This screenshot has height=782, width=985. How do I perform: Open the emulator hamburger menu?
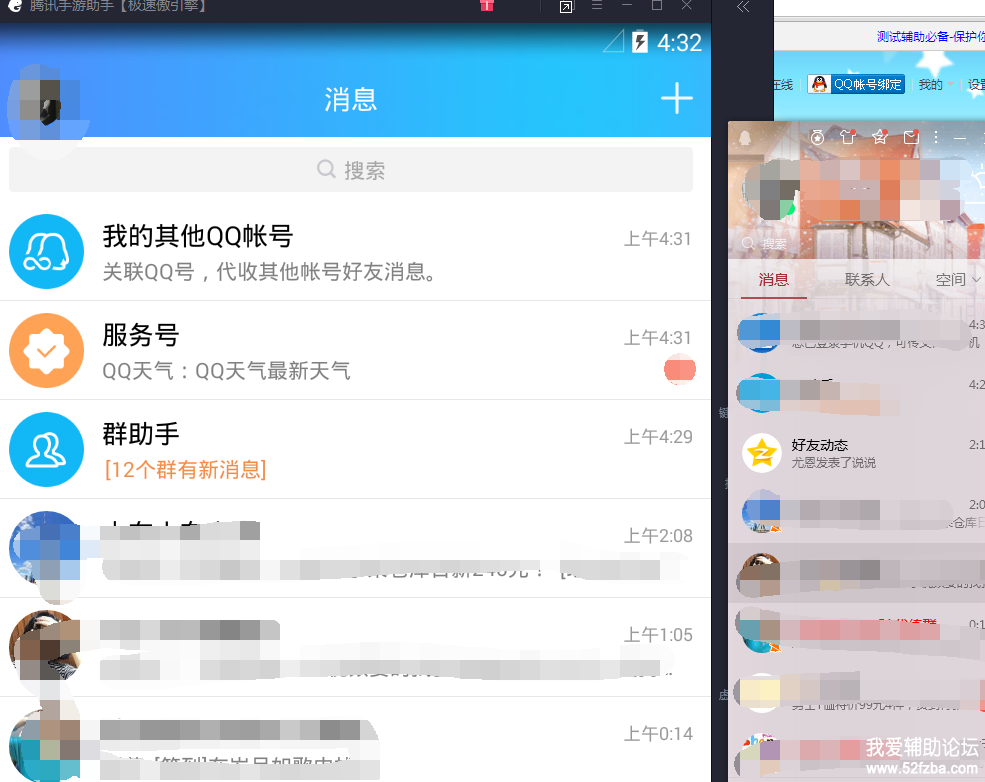597,5
